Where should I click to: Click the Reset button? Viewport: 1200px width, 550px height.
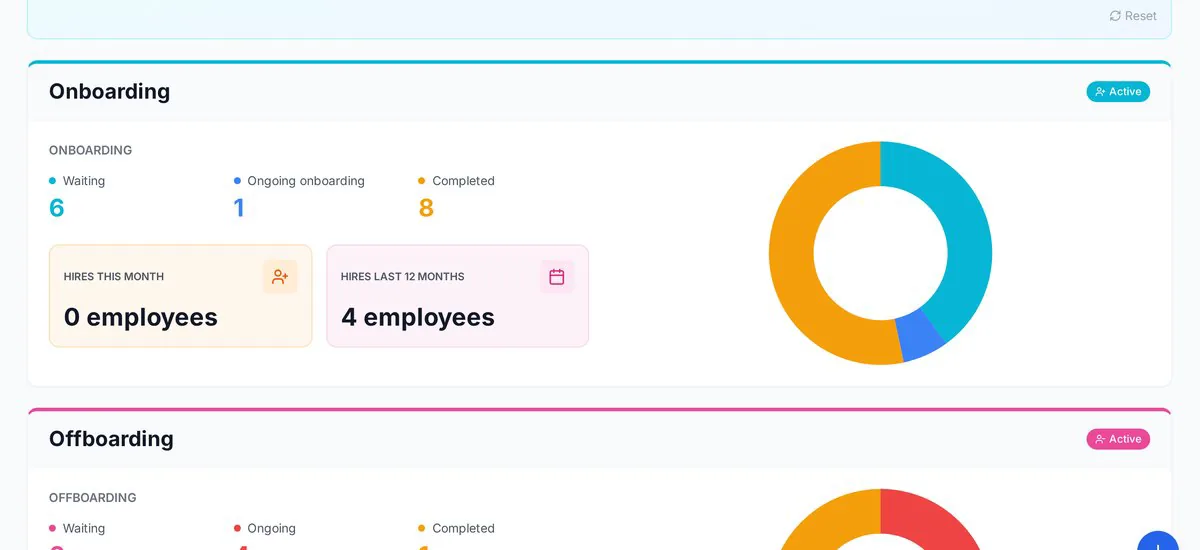pyautogui.click(x=1133, y=16)
